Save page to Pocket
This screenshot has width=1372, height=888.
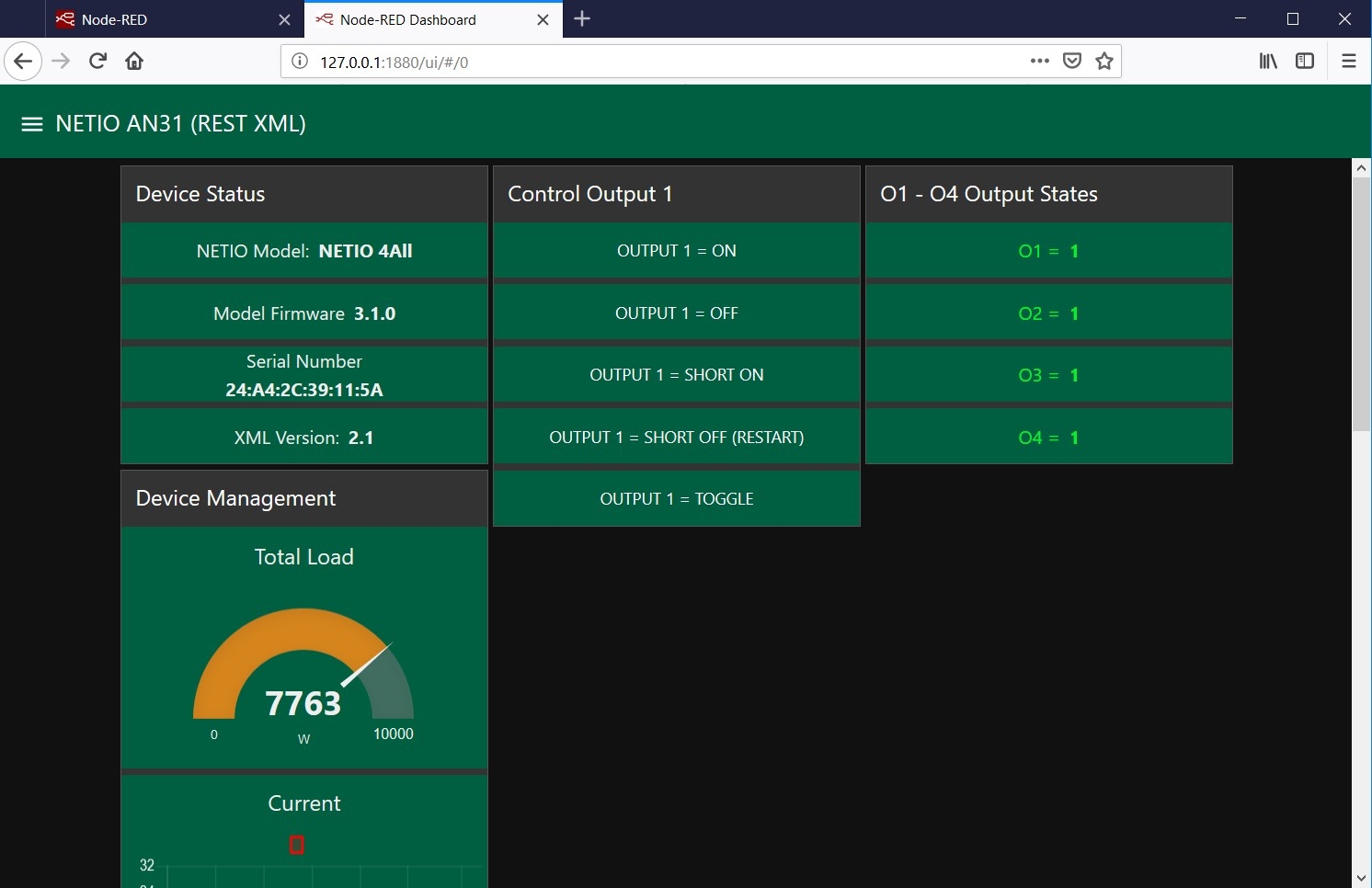coord(1072,62)
